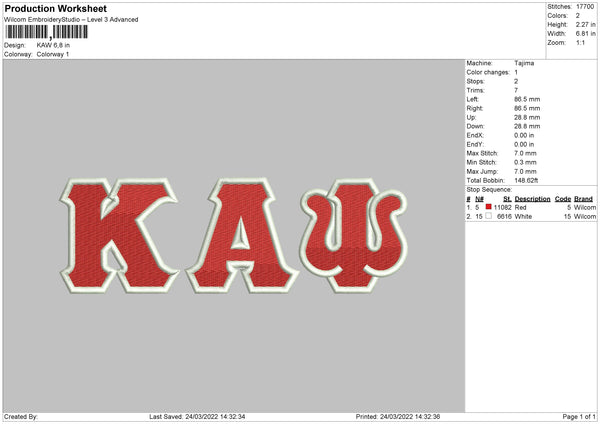Click the Left value 86.5 mm
This screenshot has width=600, height=424.
(527, 99)
